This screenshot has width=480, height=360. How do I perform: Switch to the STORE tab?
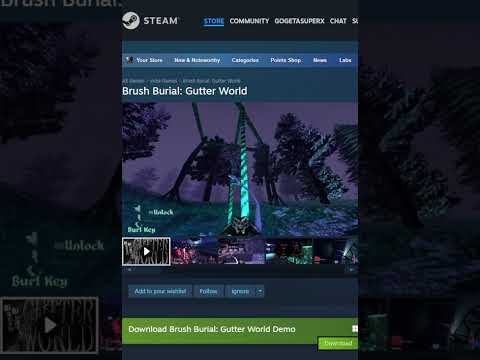coord(214,21)
